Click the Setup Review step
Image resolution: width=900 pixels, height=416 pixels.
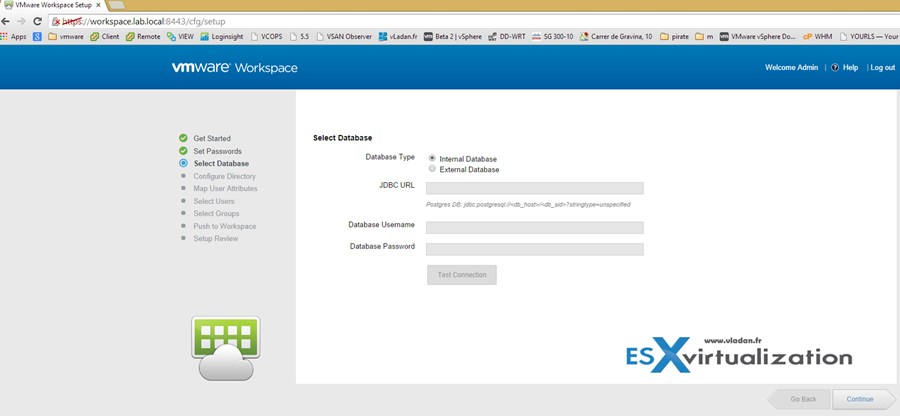coord(215,238)
